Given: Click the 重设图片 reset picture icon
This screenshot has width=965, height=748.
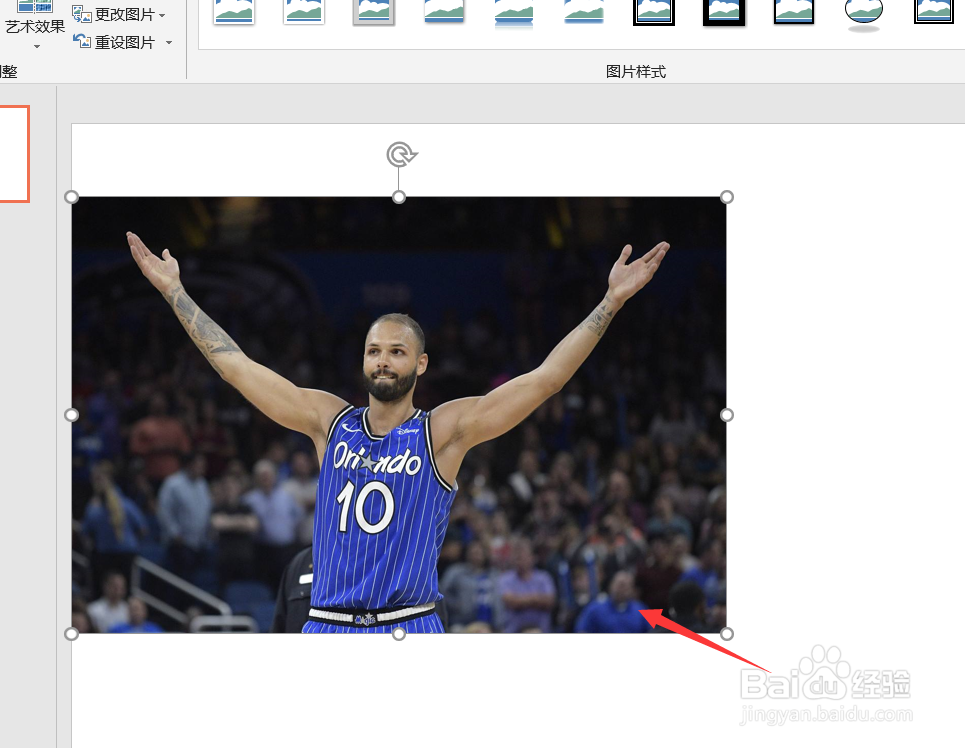Looking at the screenshot, I should click(x=82, y=41).
